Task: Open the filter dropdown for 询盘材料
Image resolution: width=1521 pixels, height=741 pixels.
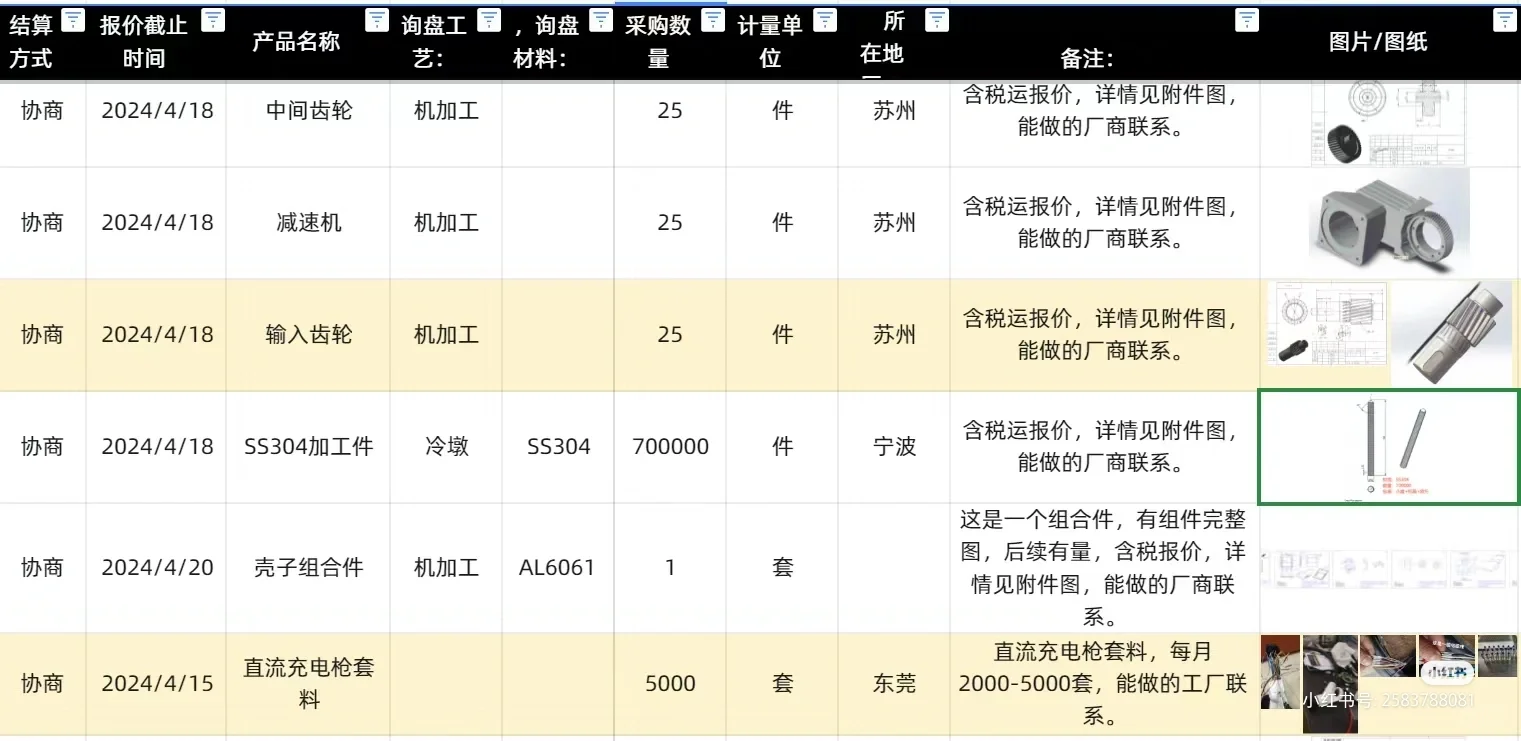Action: click(599, 17)
